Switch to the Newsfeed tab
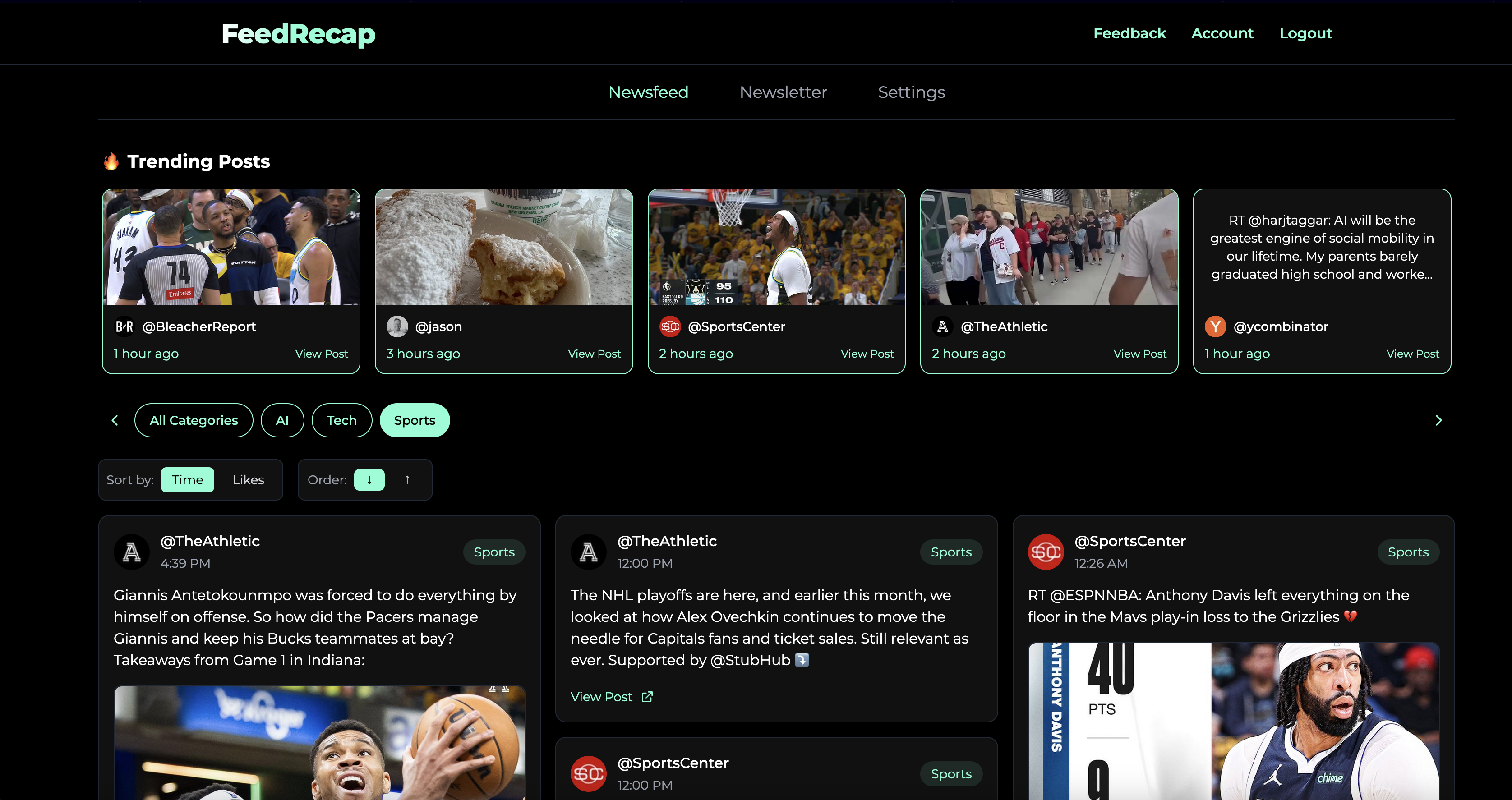The image size is (1512, 800). click(x=648, y=92)
